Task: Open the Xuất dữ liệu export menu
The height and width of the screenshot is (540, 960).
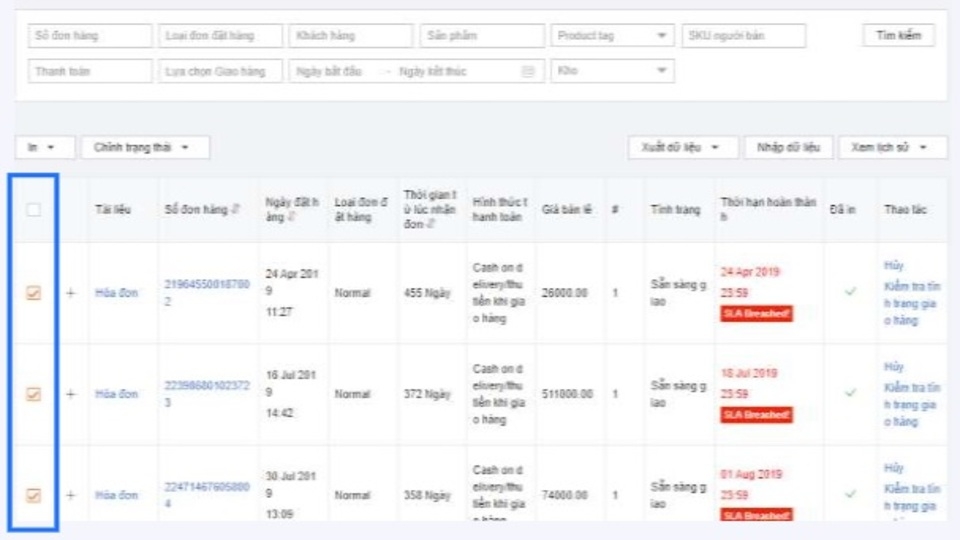Action: (x=682, y=147)
